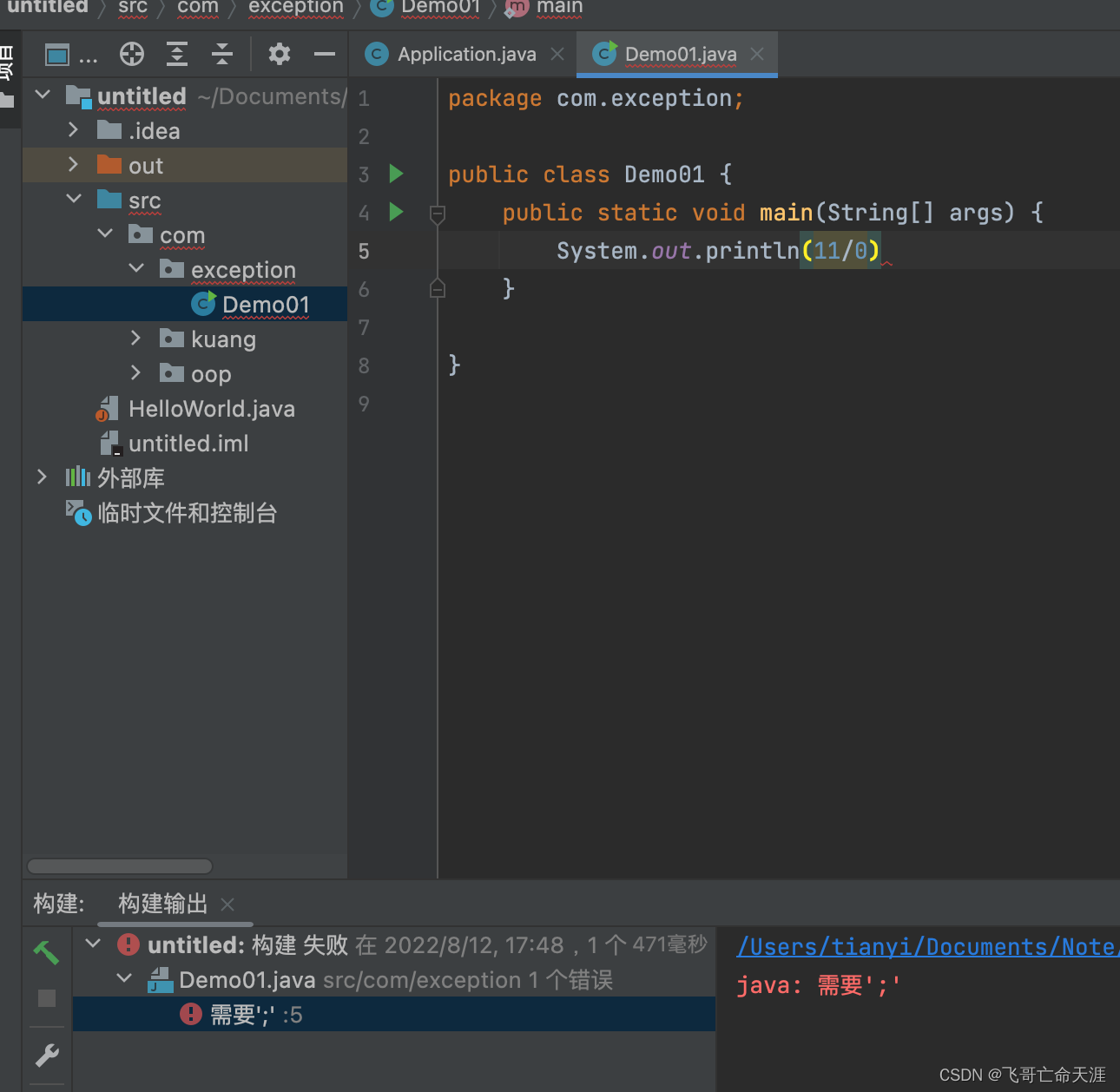Select the 需要';' :5 error row
This screenshot has height=1092, width=1120.
pyautogui.click(x=394, y=1014)
